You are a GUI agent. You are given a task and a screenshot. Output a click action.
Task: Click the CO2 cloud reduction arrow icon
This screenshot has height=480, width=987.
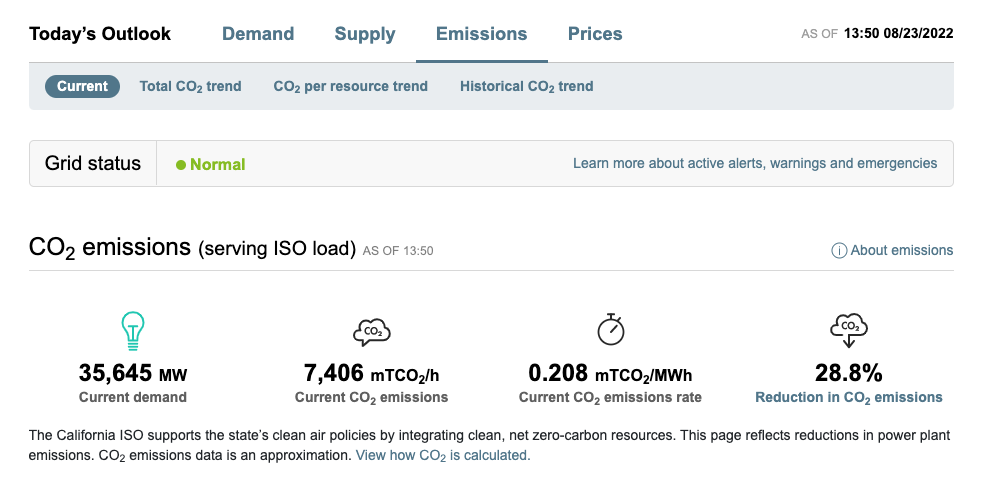click(849, 329)
